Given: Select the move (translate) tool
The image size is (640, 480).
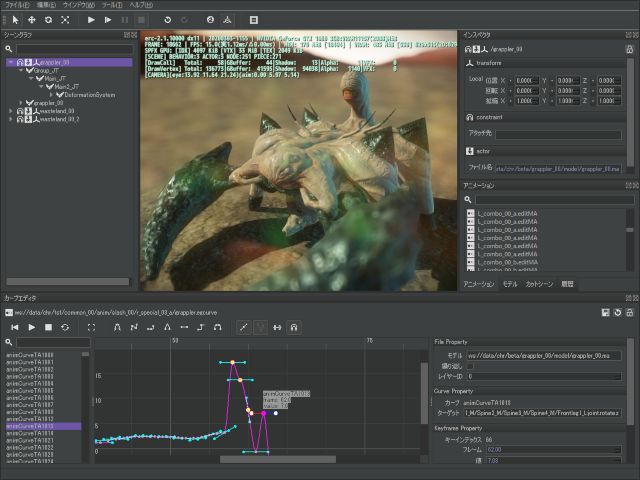Looking at the screenshot, I should point(31,19).
